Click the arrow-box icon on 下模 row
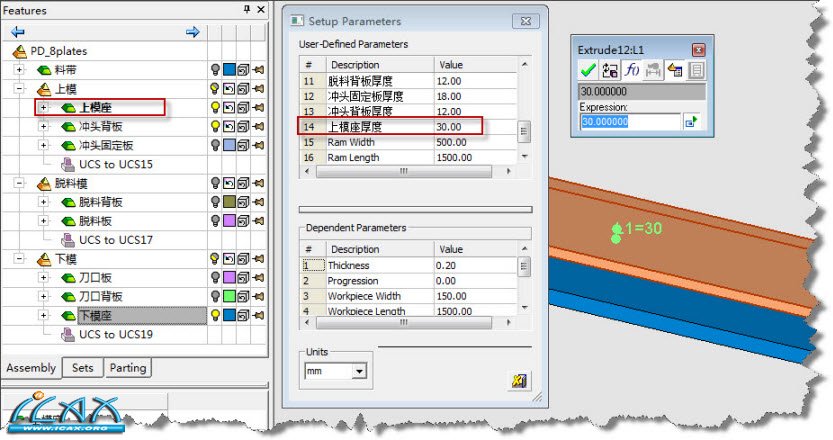Image resolution: width=833 pixels, height=440 pixels. click(229, 259)
